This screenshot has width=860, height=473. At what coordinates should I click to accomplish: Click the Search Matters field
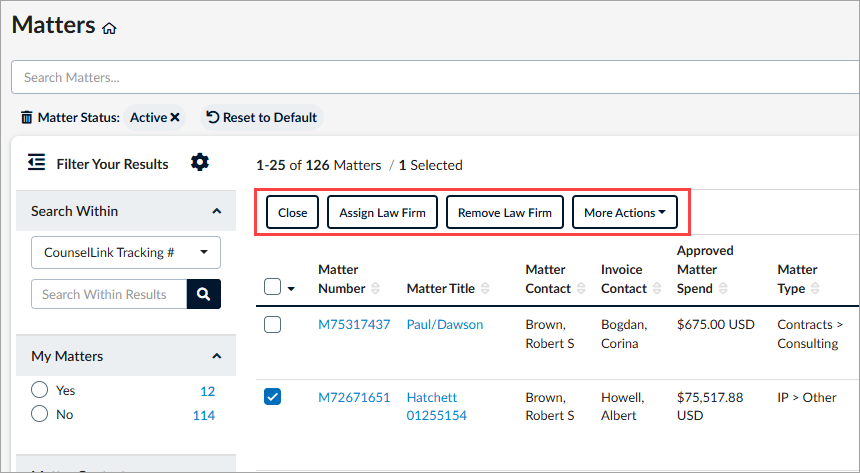(435, 77)
